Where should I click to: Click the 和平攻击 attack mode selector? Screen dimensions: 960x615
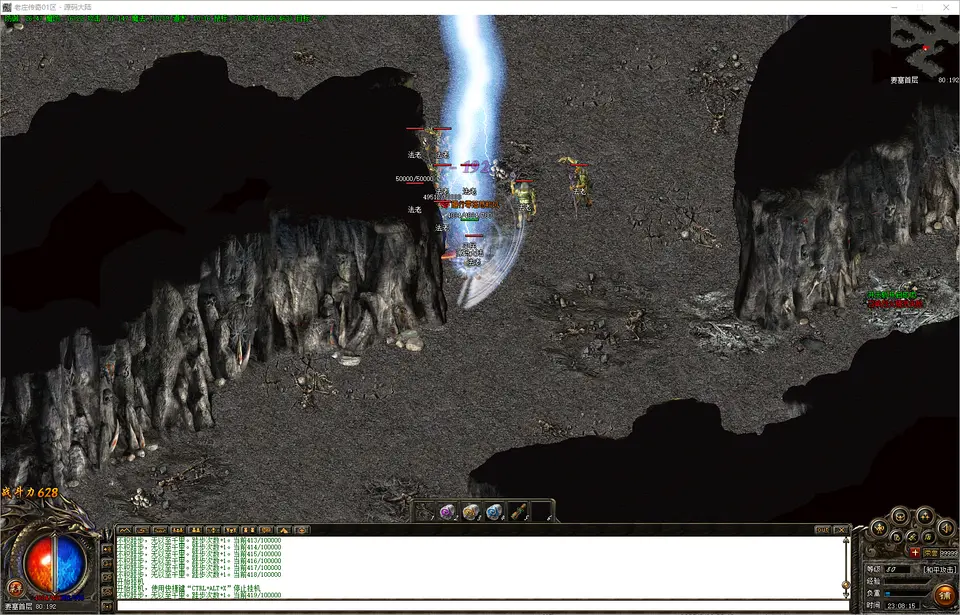[937, 569]
